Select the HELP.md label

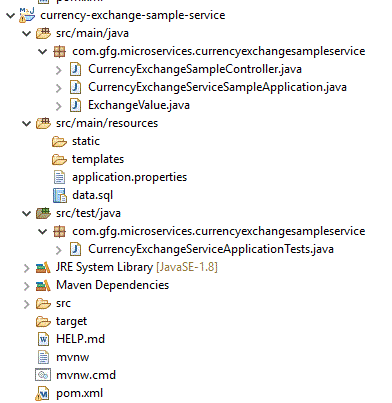pyautogui.click(x=80, y=339)
